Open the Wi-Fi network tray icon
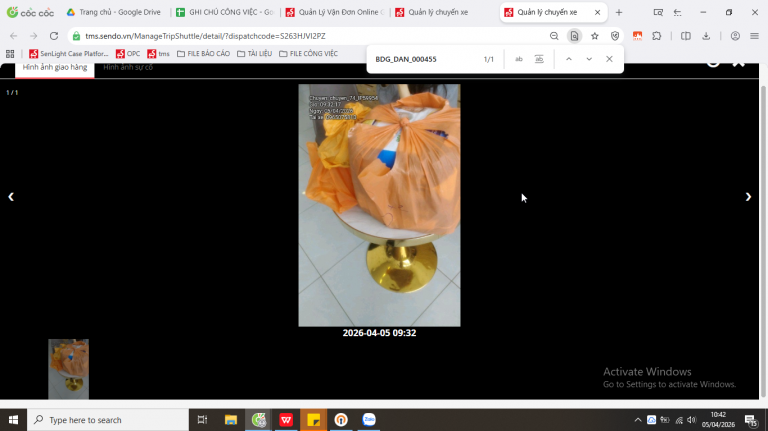Screen dimensions: 768x431 (x=679, y=420)
